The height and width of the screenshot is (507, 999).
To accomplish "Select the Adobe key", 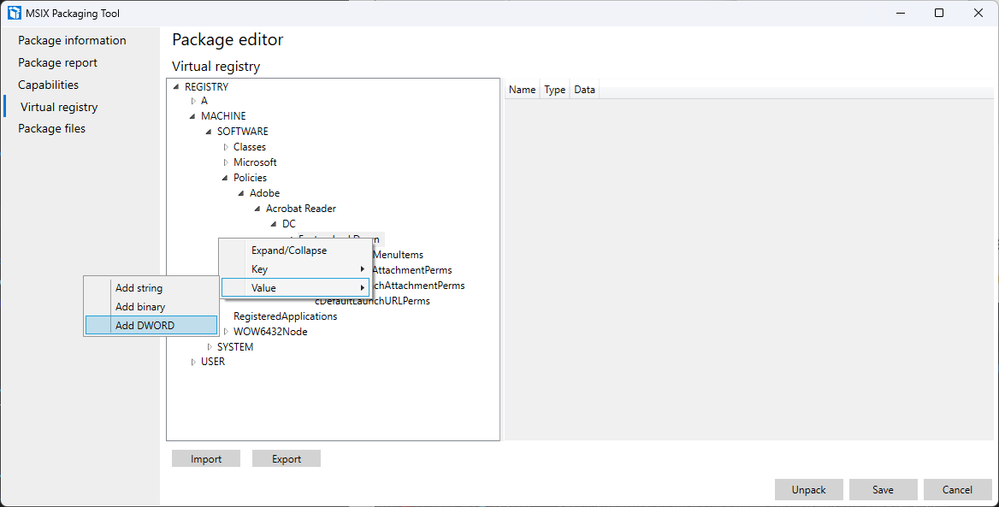I will tap(264, 193).
